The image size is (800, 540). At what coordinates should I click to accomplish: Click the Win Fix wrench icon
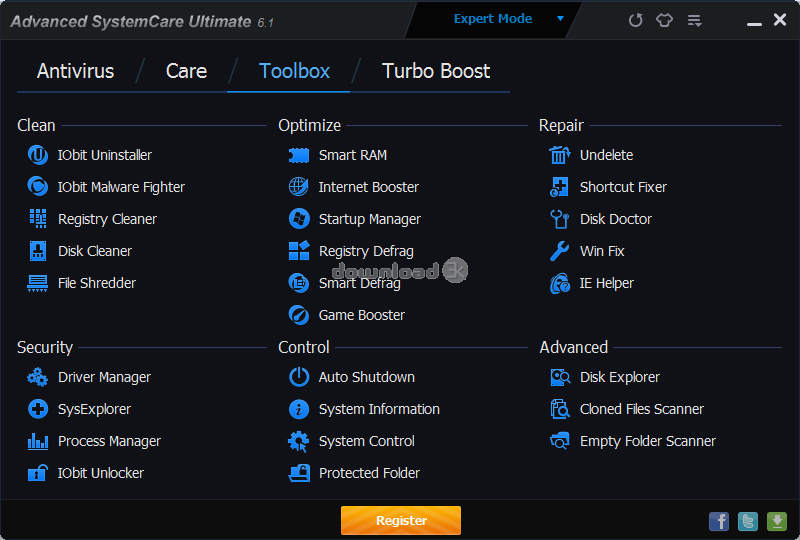tap(560, 251)
